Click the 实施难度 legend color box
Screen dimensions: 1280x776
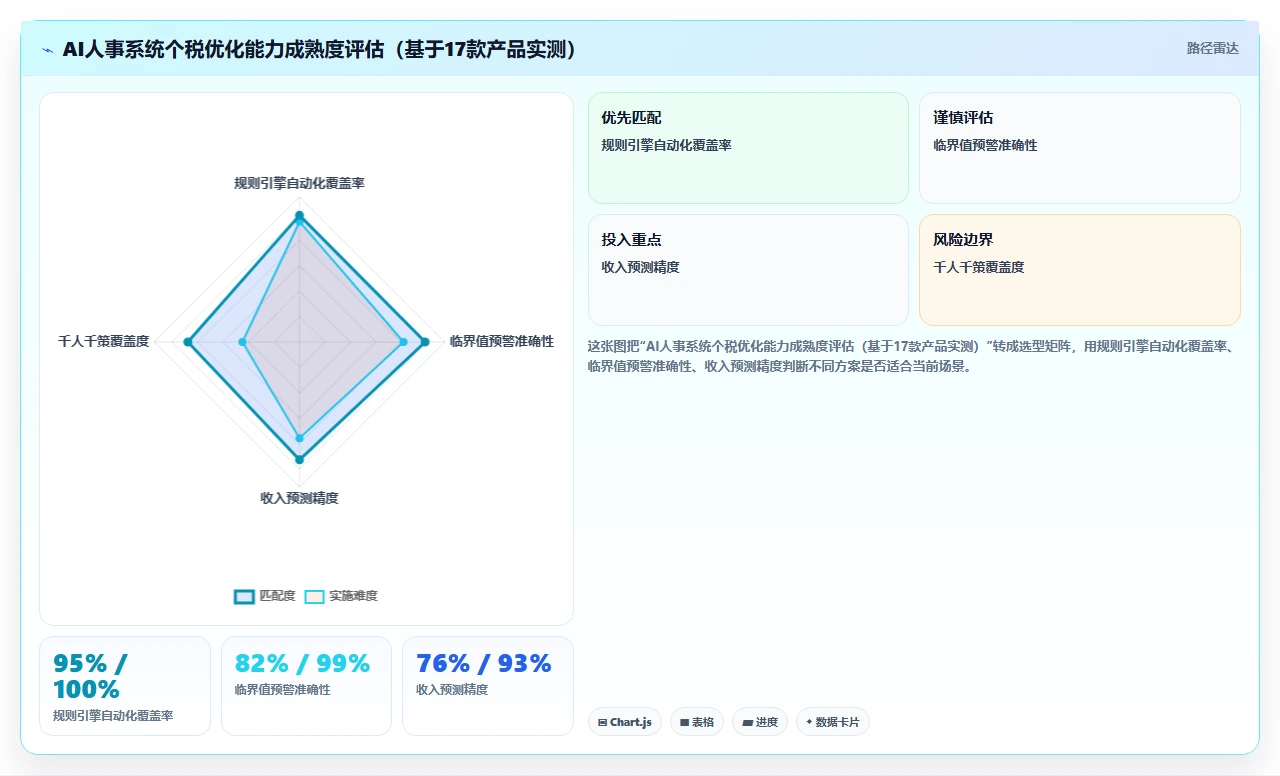[314, 596]
